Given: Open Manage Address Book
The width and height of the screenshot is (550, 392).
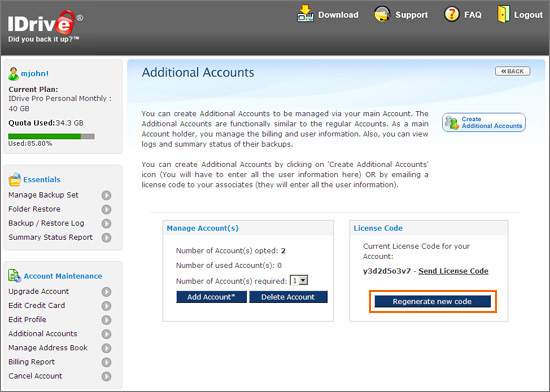Looking at the screenshot, I should pos(48,347).
